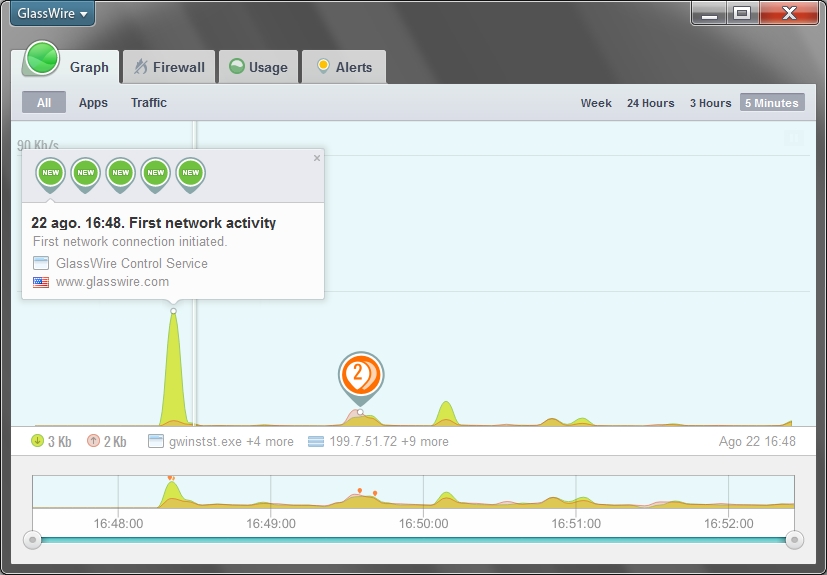This screenshot has width=827, height=575.
Task: Open the GlassWire dropdown menu
Action: (52, 13)
